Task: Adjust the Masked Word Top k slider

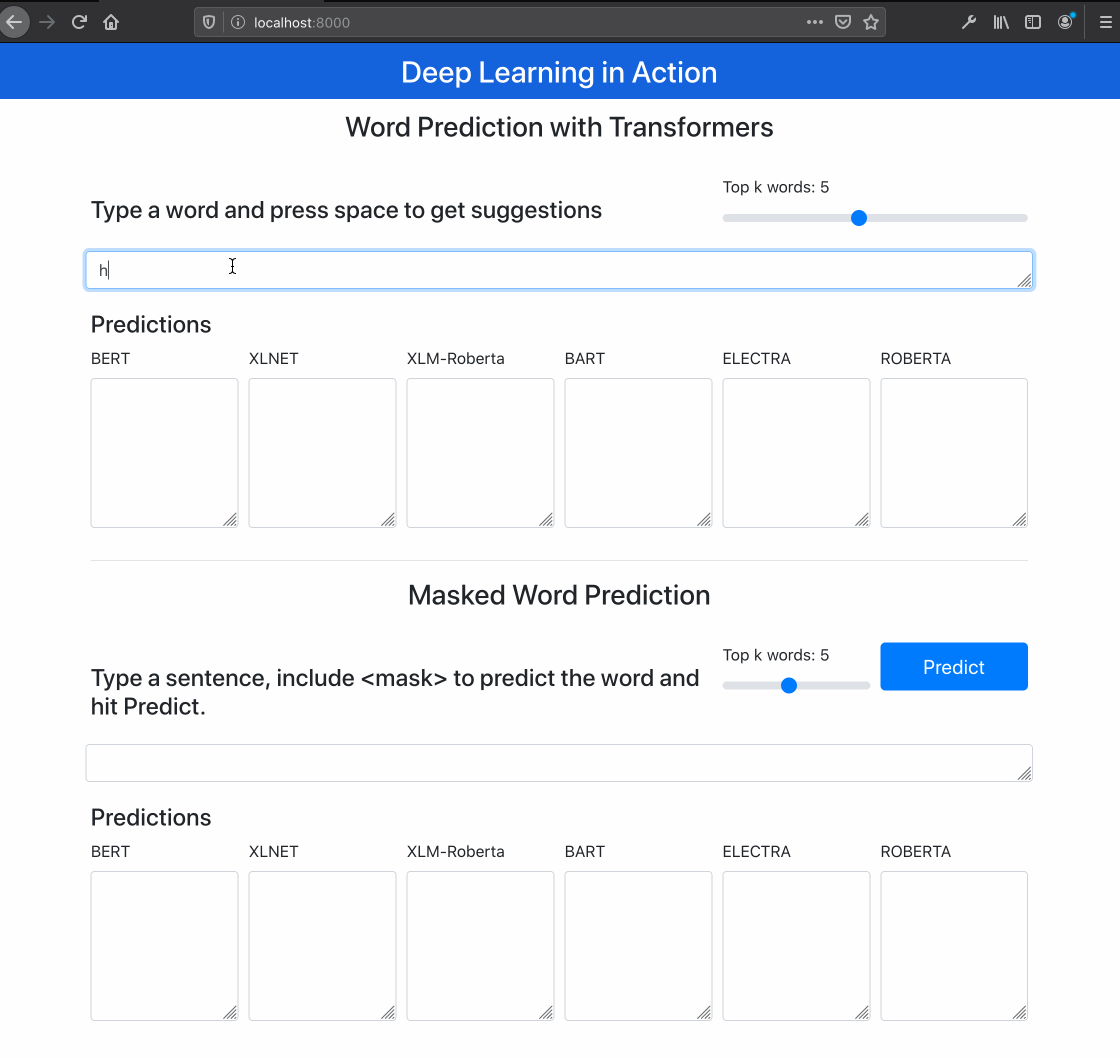Action: coord(796,686)
